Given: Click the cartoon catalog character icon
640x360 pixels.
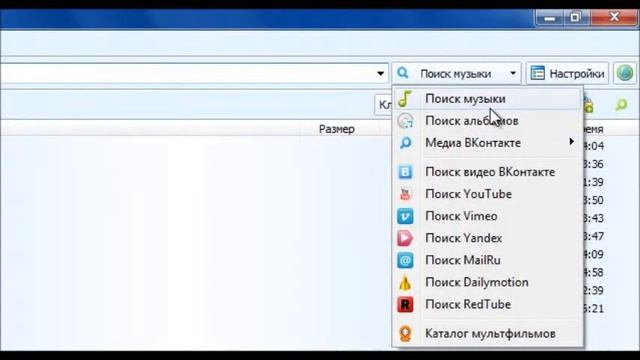Looking at the screenshot, I should (405, 333).
